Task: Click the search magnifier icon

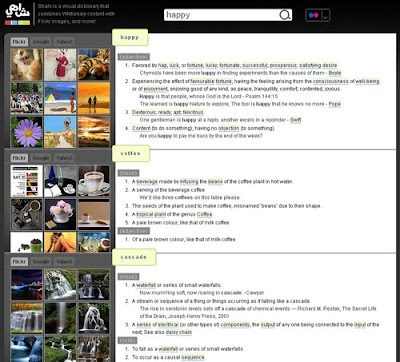Action: point(285,15)
